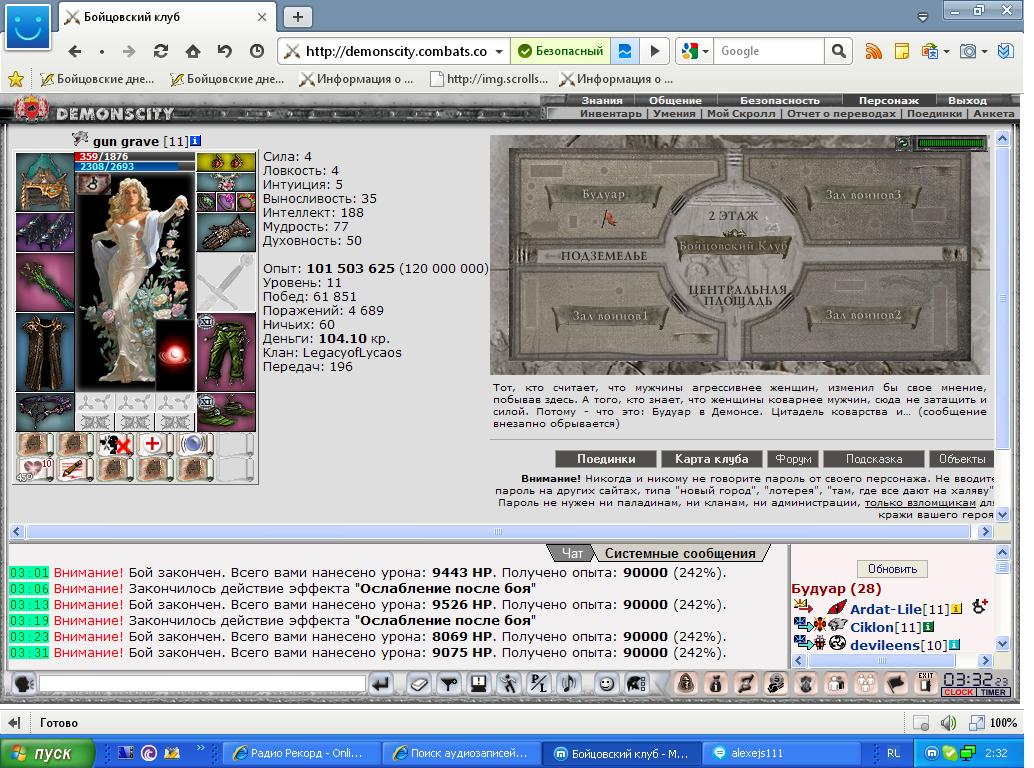Image resolution: width=1034 pixels, height=768 pixels.
Task: Click the money bag icon in bottom bar
Action: (x=715, y=684)
